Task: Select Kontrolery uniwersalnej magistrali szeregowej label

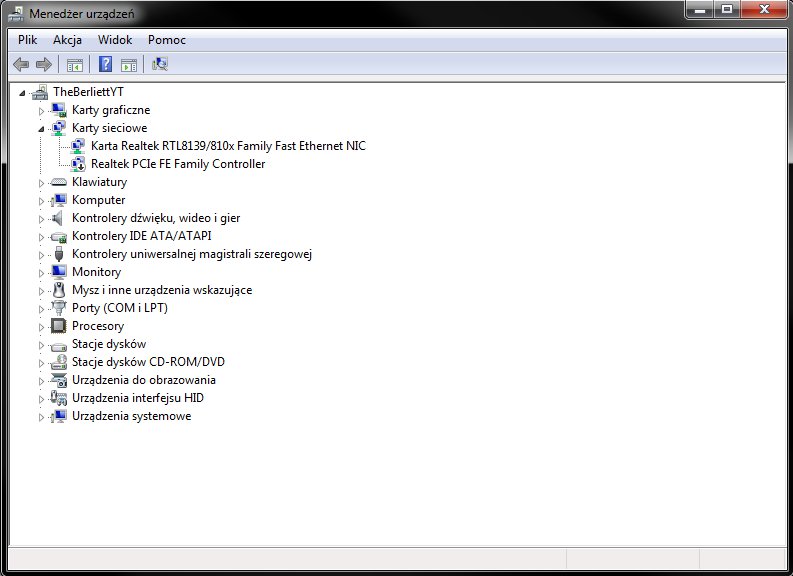Action: (x=192, y=254)
